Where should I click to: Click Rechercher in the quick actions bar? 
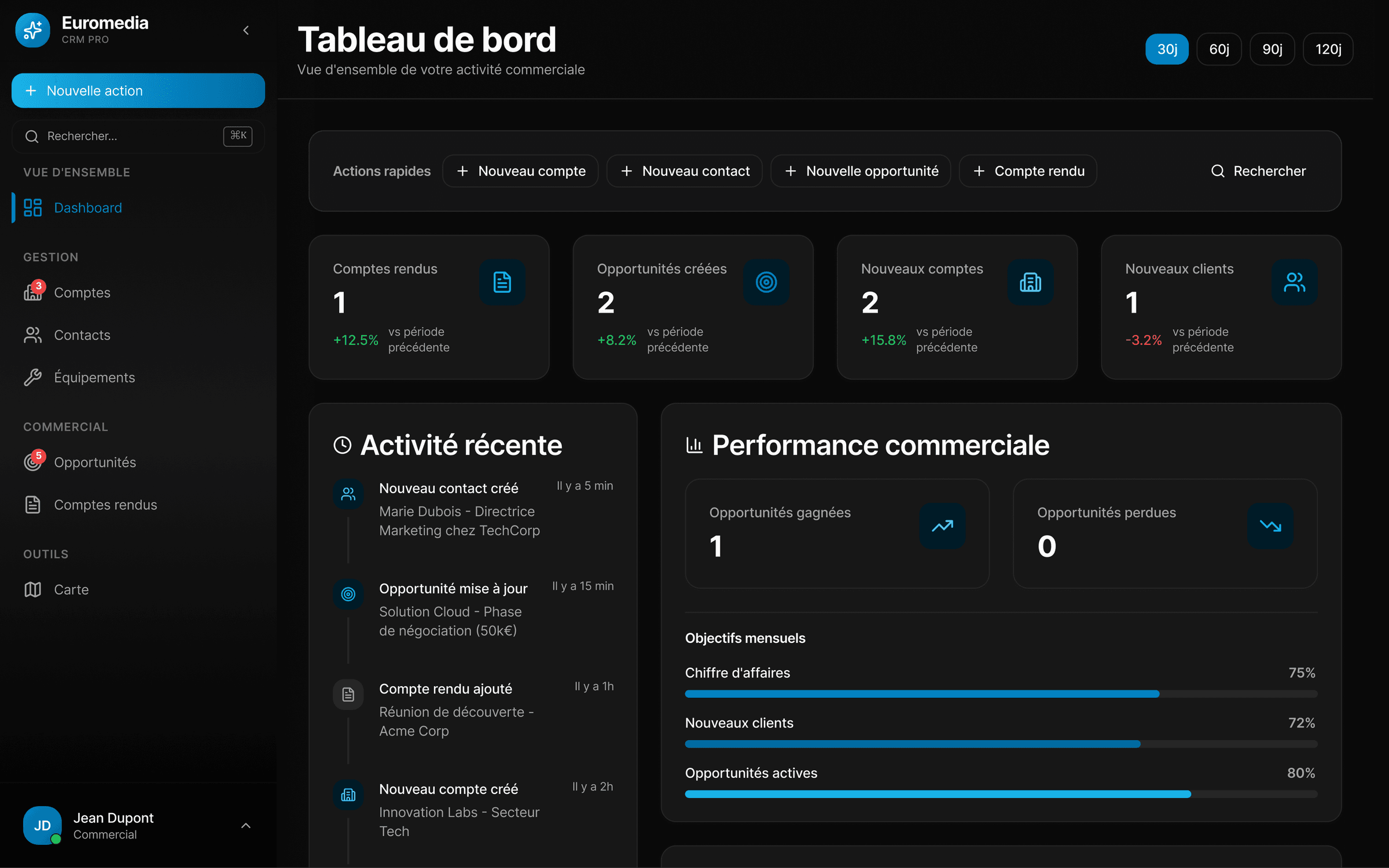1258,171
